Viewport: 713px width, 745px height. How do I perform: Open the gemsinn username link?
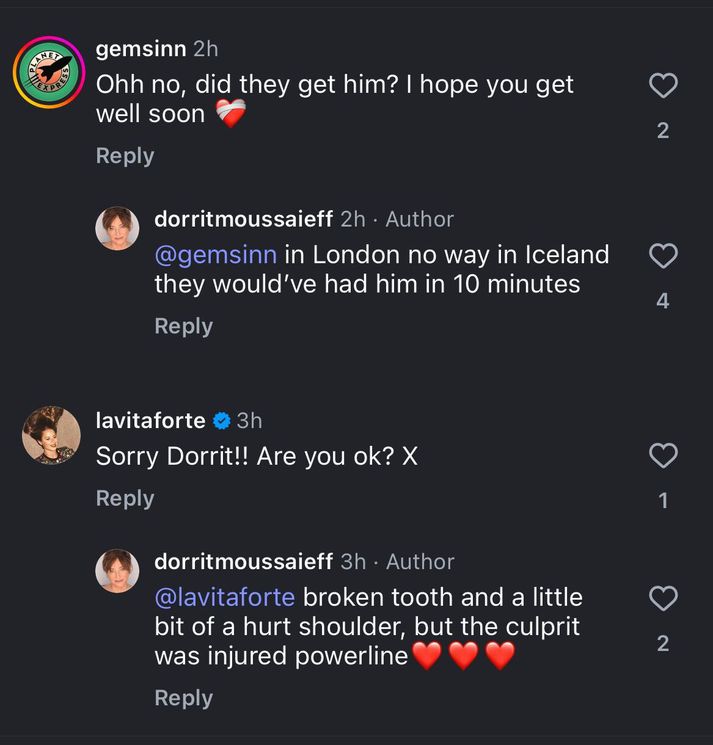click(140, 49)
